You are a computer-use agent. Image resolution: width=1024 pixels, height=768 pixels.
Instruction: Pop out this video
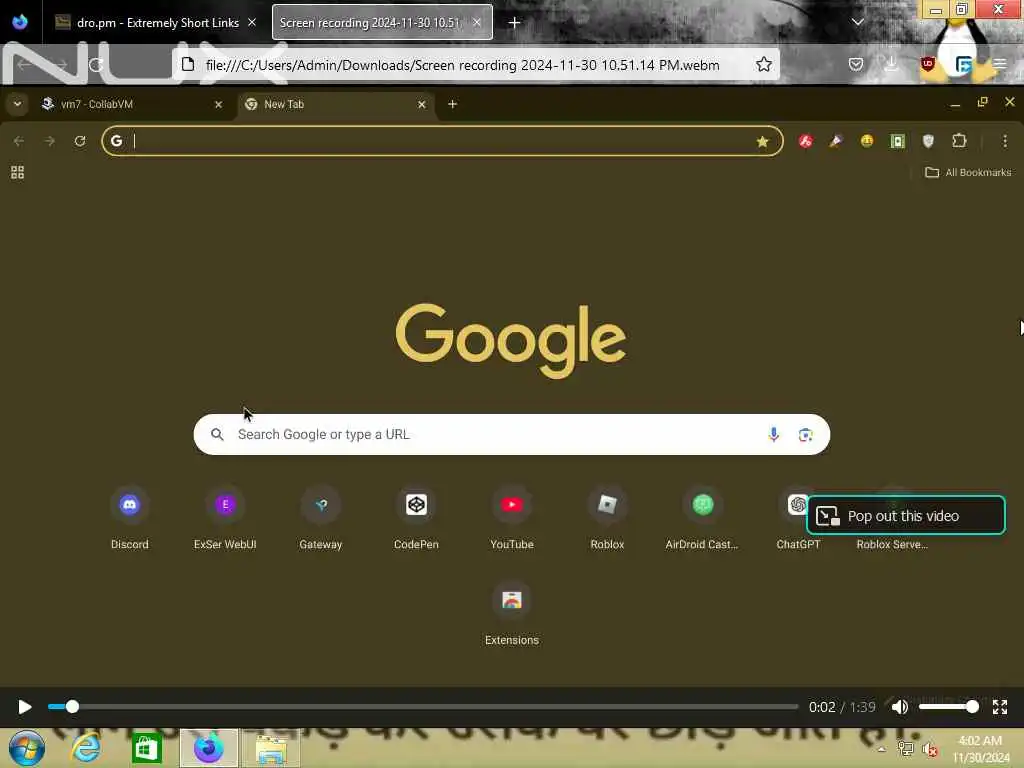pyautogui.click(x=906, y=516)
